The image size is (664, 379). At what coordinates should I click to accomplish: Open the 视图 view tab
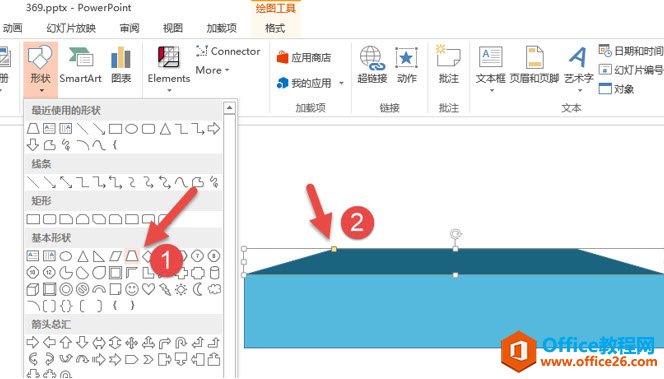(173, 28)
